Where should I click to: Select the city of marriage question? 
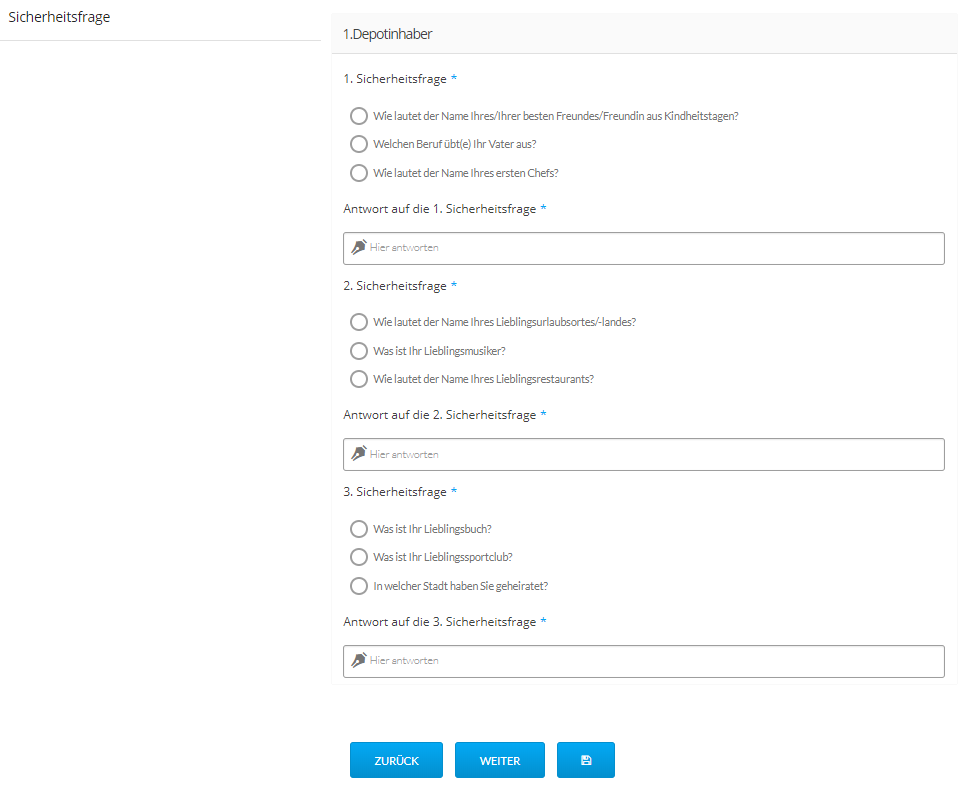pyautogui.click(x=359, y=586)
